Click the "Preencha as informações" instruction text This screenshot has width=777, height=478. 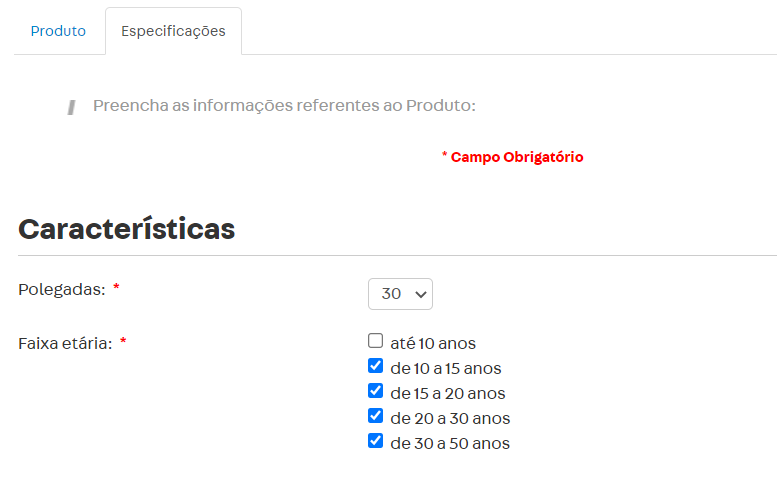tap(284, 106)
